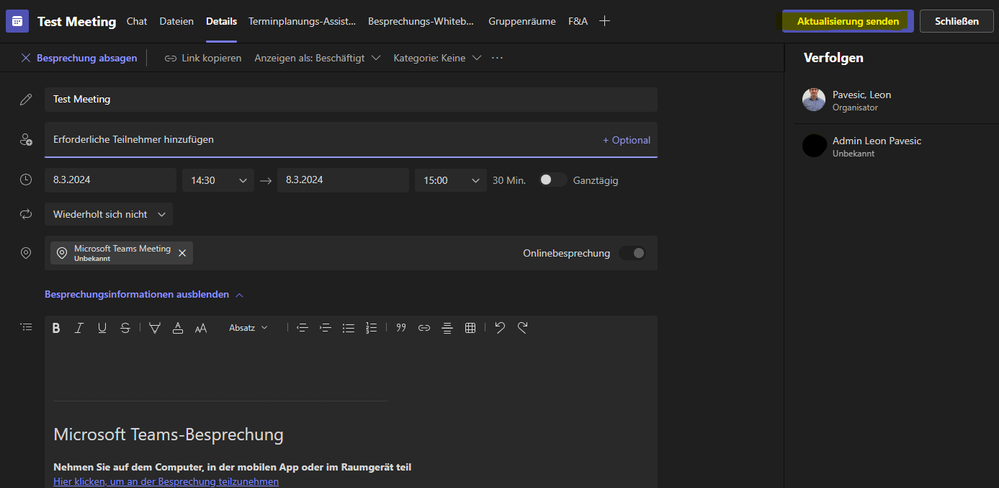
Task: Click Link kopieren
Action: (203, 58)
